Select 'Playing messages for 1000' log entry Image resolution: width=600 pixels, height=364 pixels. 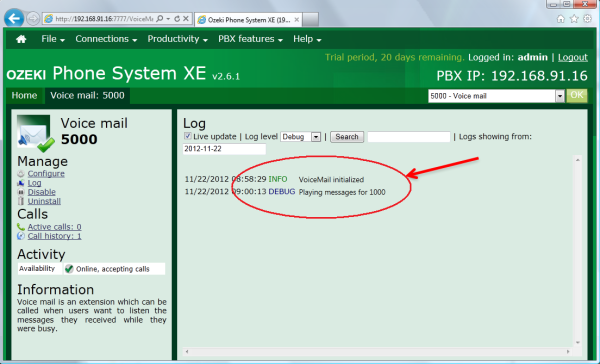pos(342,192)
